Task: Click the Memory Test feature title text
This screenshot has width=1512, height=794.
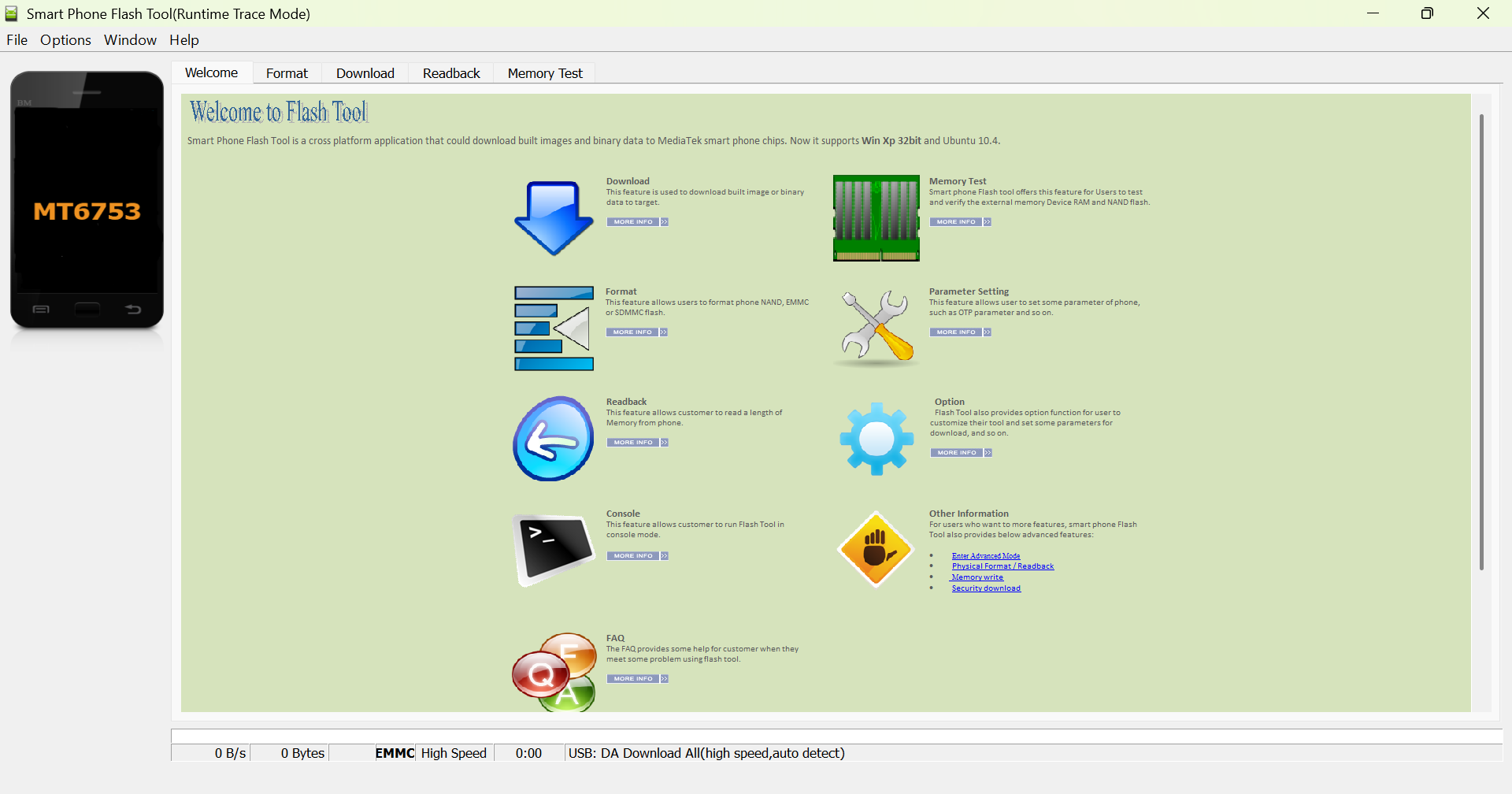Action: coord(958,181)
